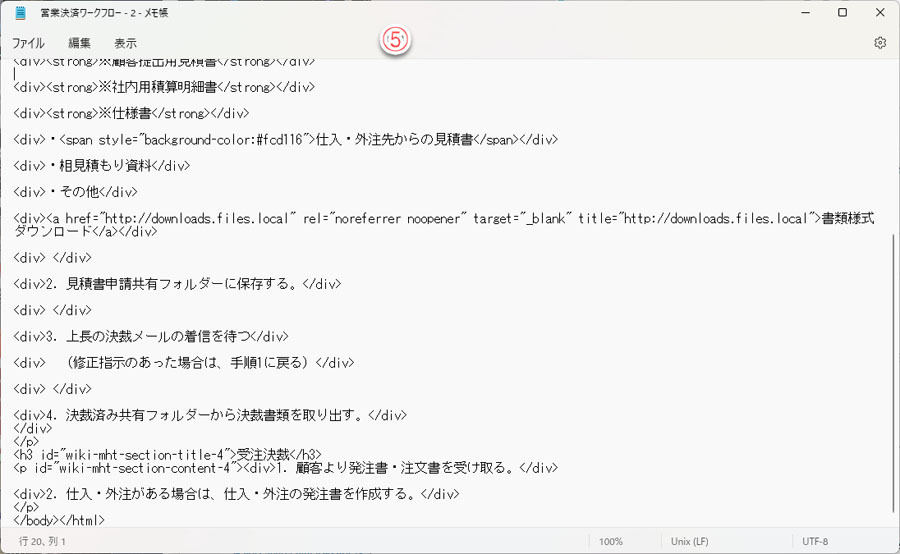
Task: Click the closing </body></html> line
Action: click(x=59, y=521)
